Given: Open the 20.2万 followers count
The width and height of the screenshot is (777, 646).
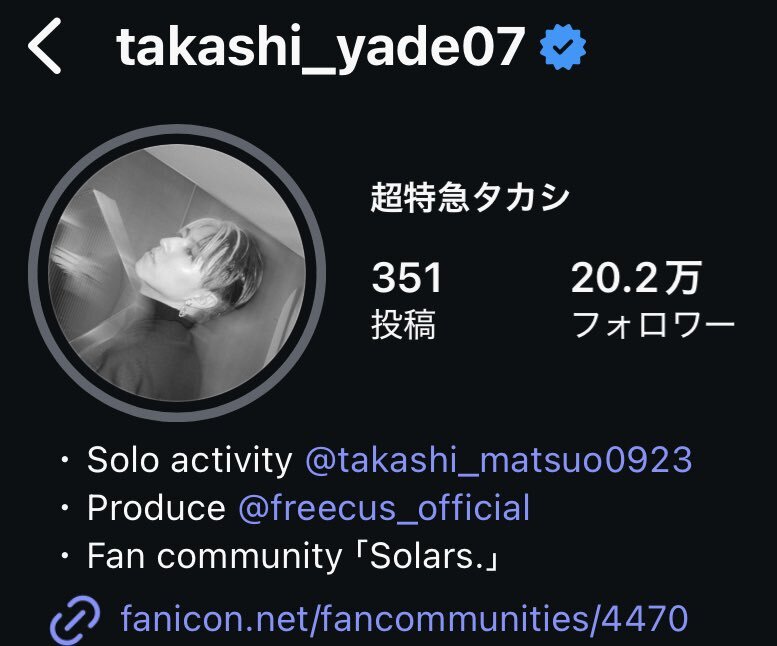Looking at the screenshot, I should coord(636,278).
